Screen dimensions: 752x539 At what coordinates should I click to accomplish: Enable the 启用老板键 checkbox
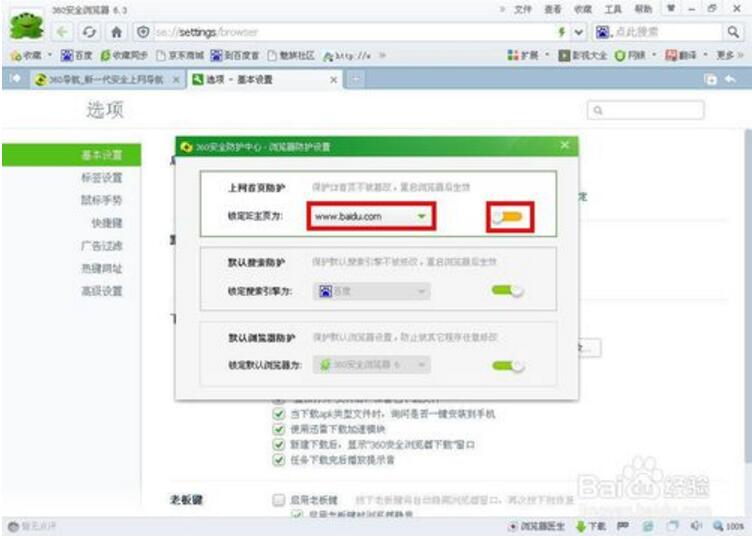pos(278,500)
